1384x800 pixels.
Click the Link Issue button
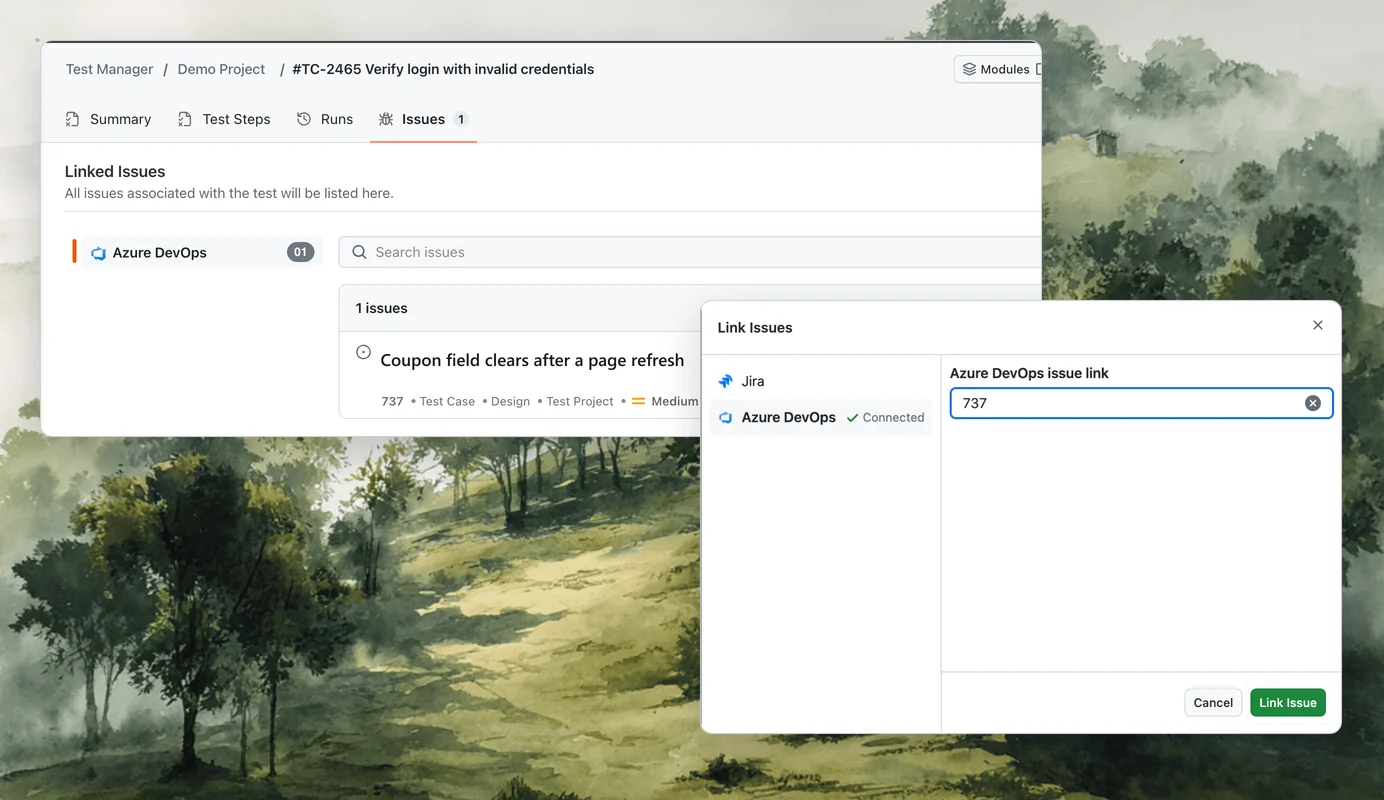click(x=1288, y=703)
